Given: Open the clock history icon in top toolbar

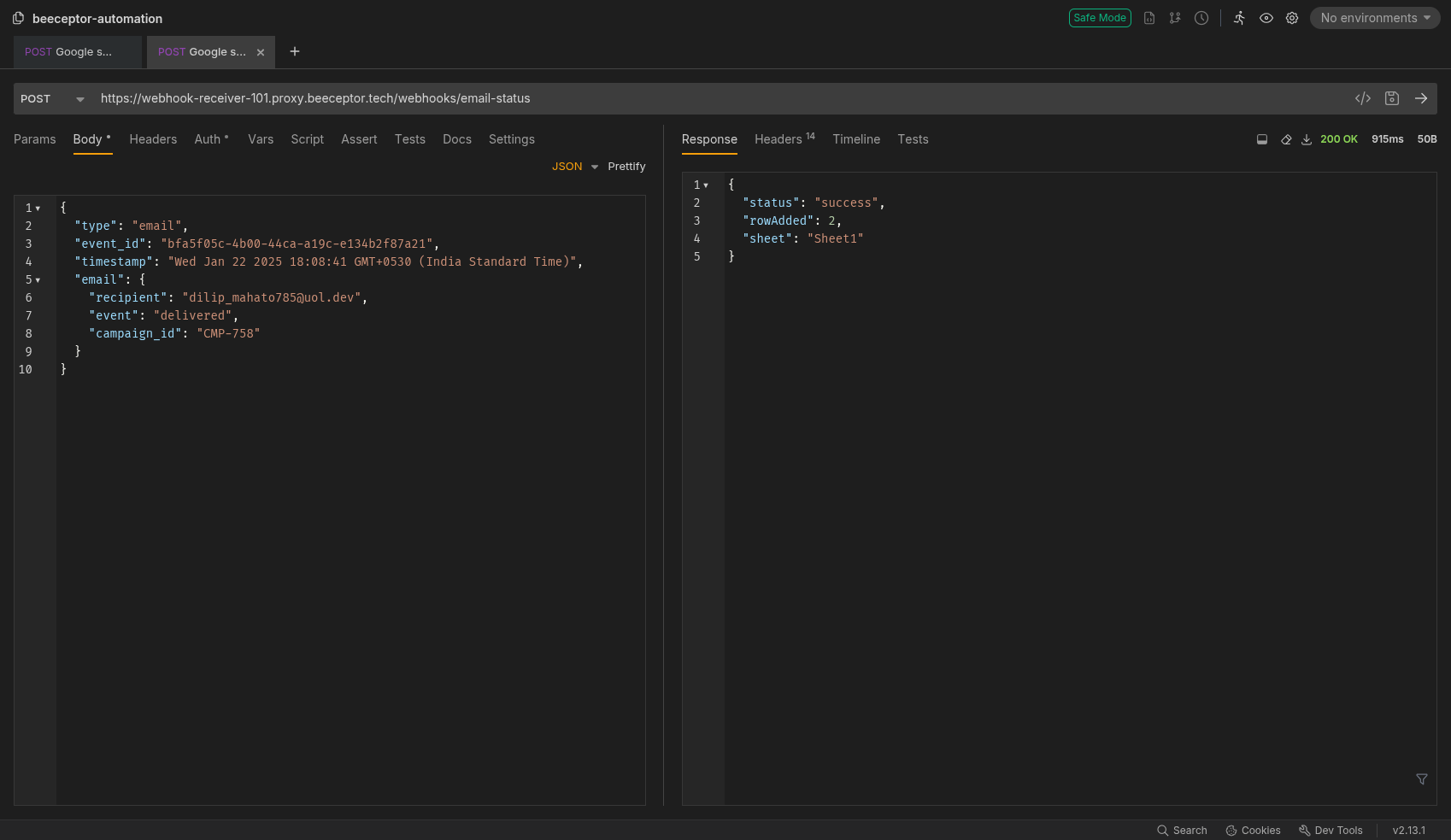Looking at the screenshot, I should (x=1201, y=18).
